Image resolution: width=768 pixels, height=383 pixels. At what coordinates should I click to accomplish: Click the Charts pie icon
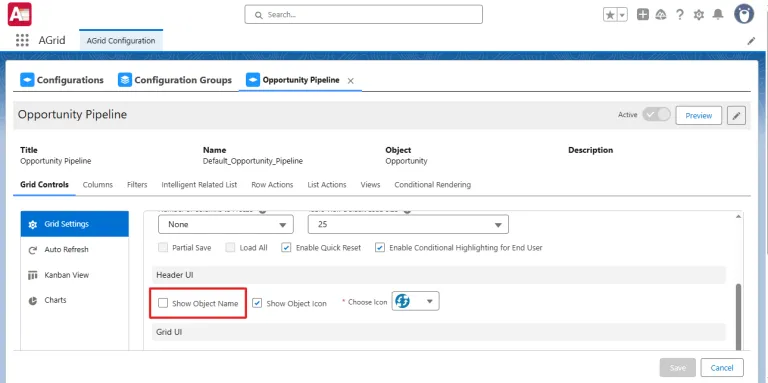click(33, 301)
